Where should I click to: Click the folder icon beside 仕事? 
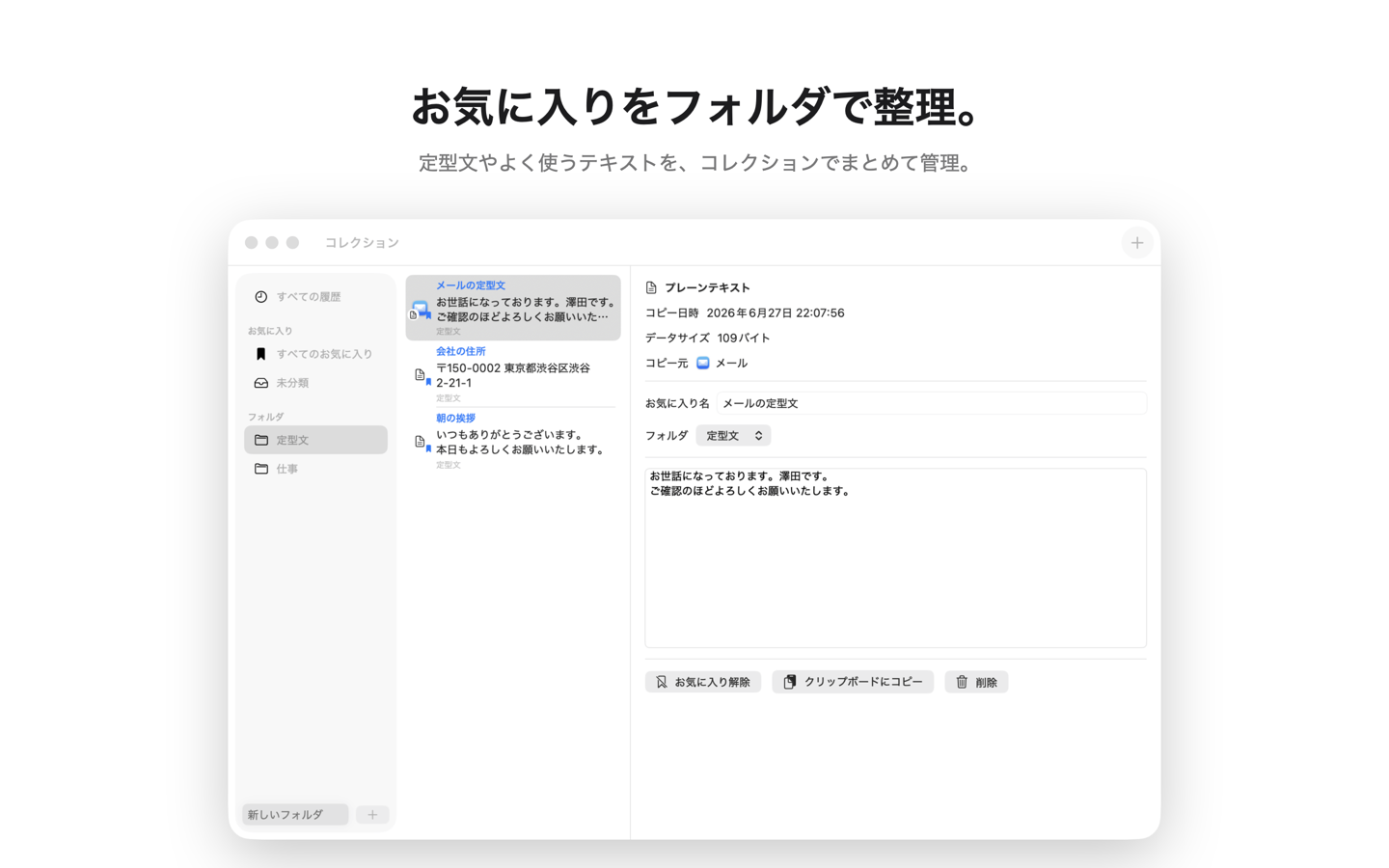click(x=260, y=469)
